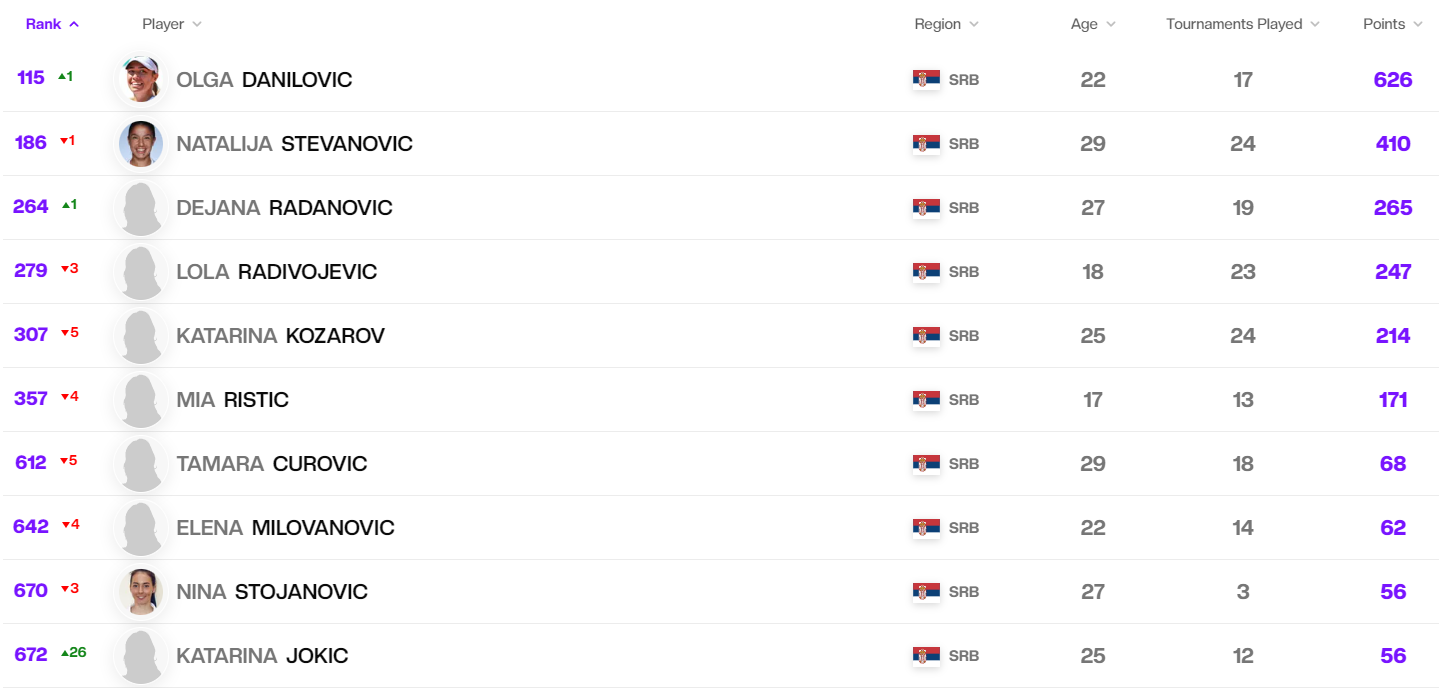
Task: Open the Player column sort dropdown
Action: [172, 24]
